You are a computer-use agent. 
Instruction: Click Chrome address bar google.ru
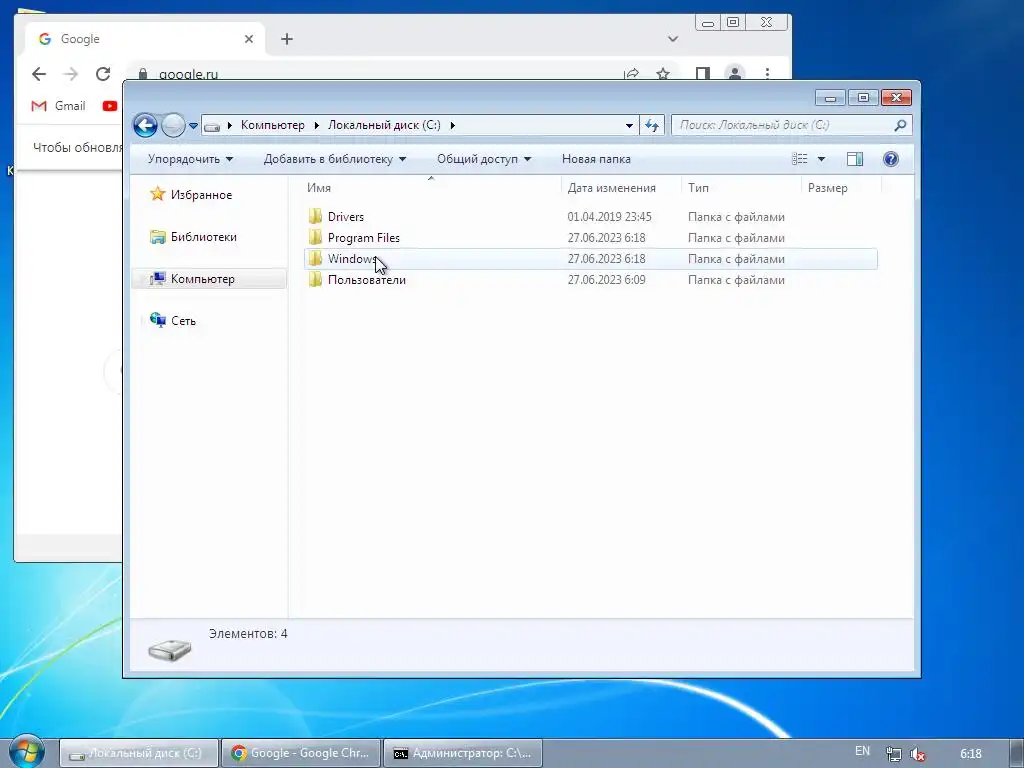[x=189, y=74]
